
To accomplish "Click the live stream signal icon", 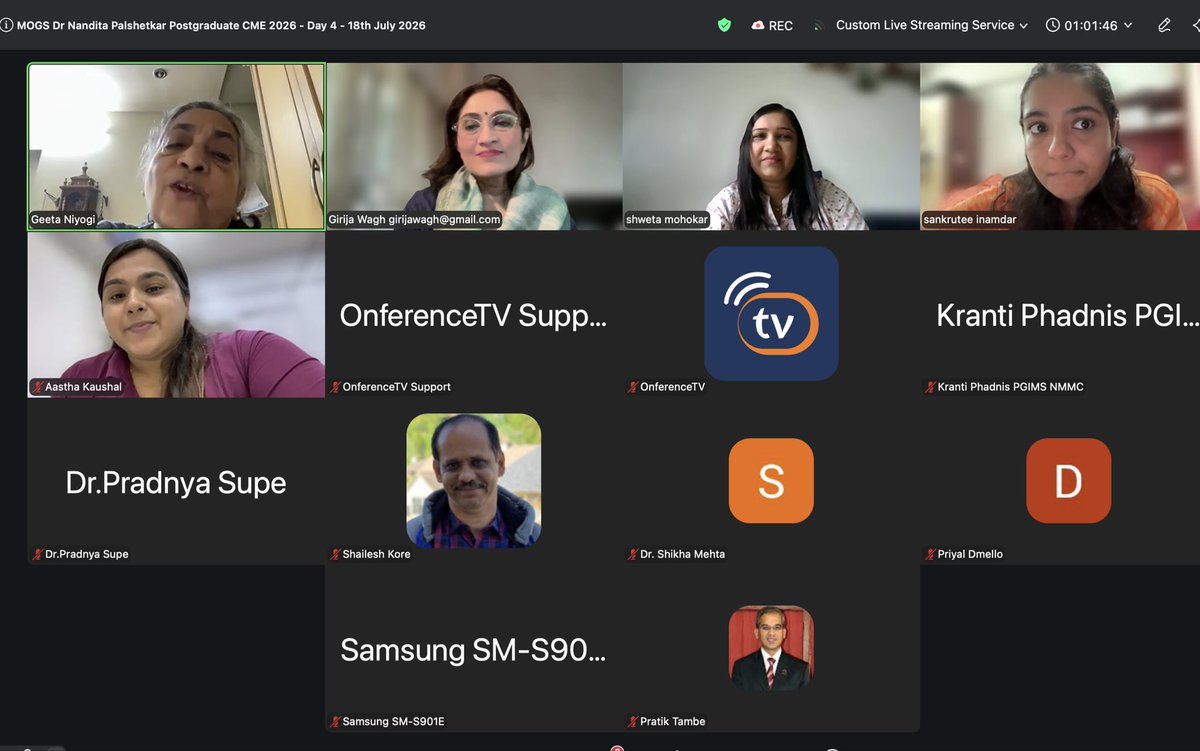I will tap(819, 26).
